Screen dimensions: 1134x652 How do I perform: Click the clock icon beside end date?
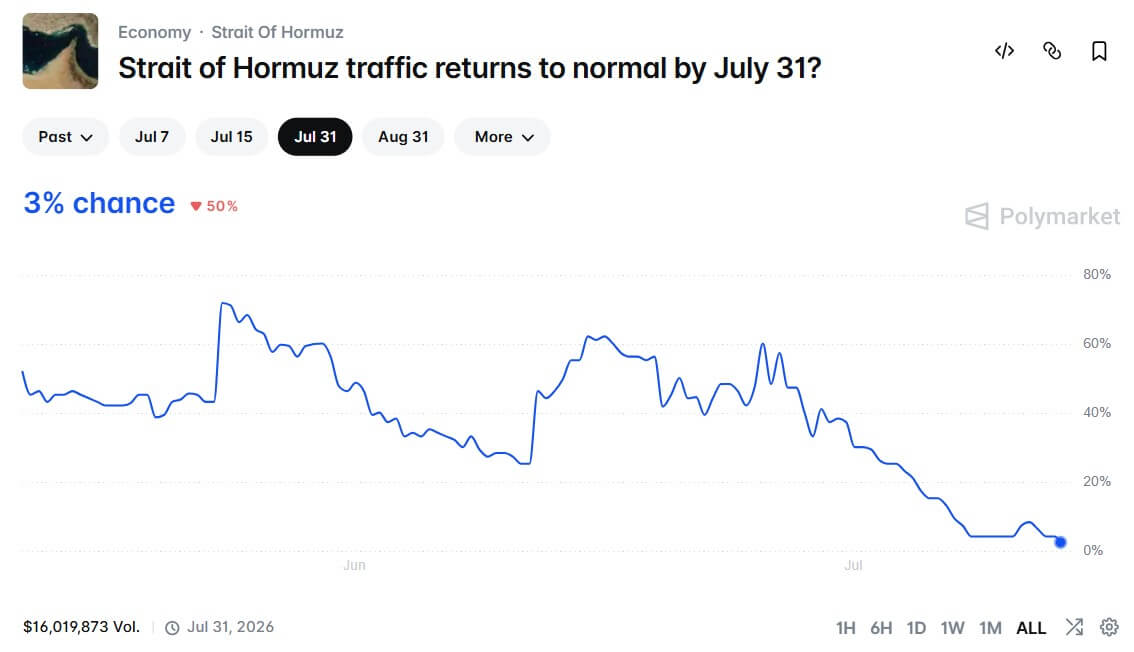point(172,627)
